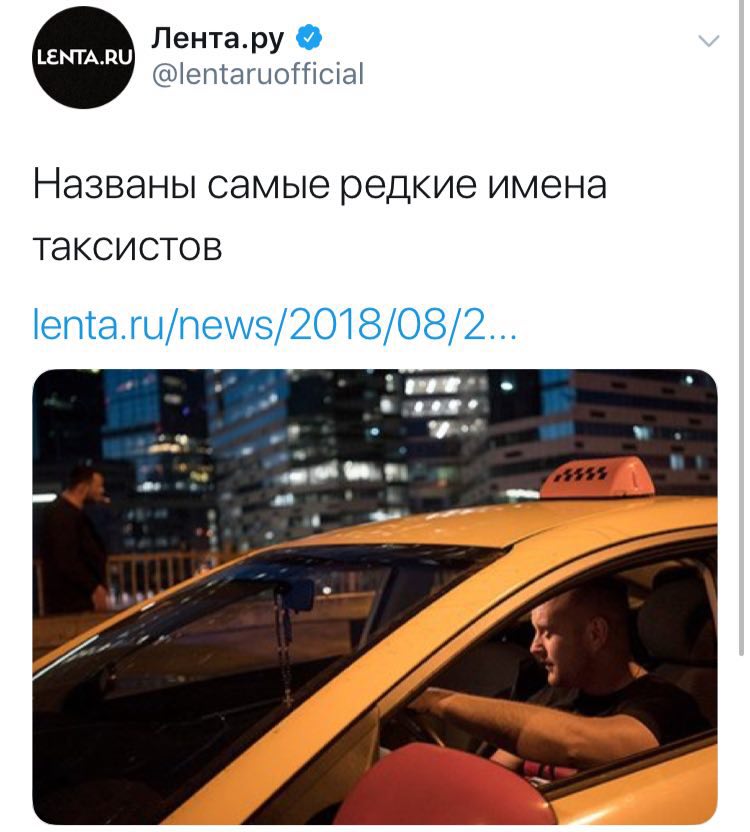Follow the lenta.ru/news/2018/08/2… link

274,325
